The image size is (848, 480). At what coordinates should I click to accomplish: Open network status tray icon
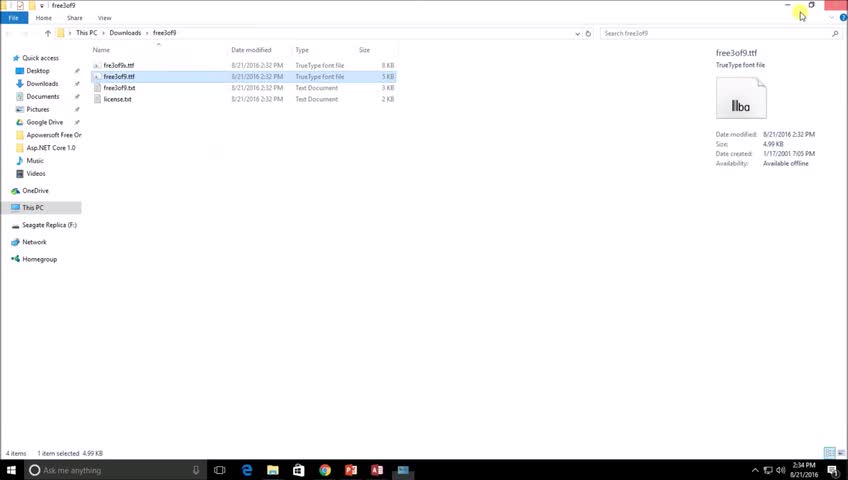(768, 470)
